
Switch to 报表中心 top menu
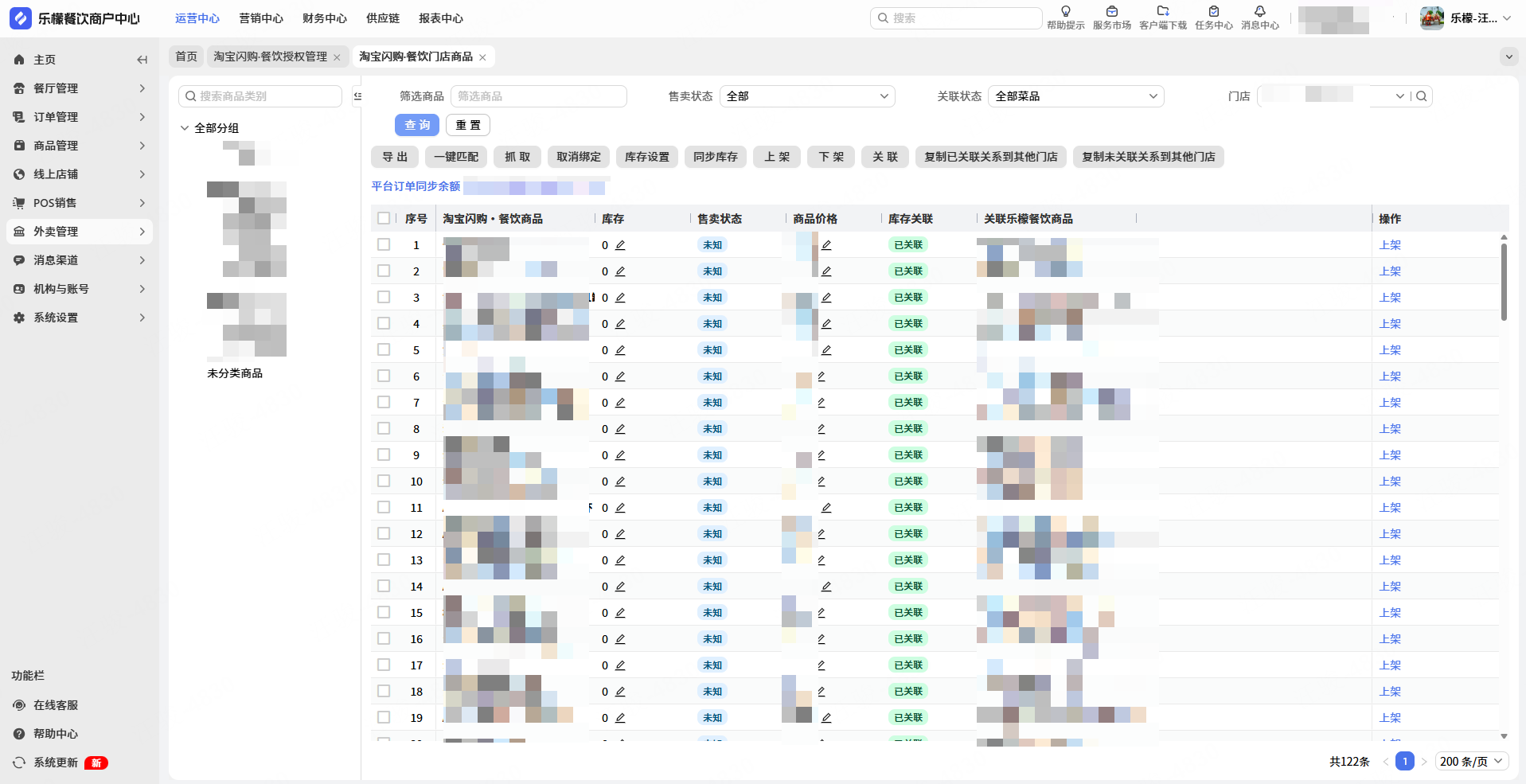(x=441, y=18)
